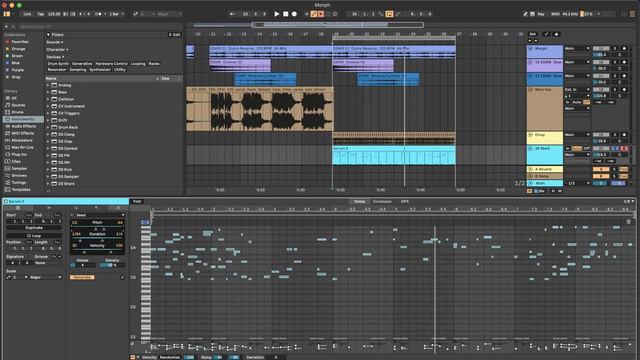This screenshot has width=640, height=360.
Task: Click the orange Generate button
Action: 82,277
